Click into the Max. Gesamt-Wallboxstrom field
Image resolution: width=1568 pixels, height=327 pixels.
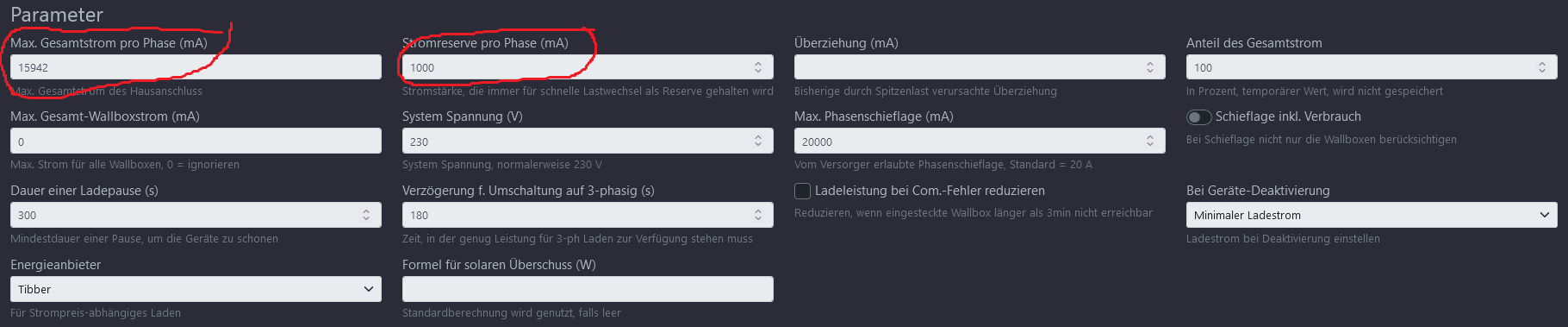coord(196,141)
